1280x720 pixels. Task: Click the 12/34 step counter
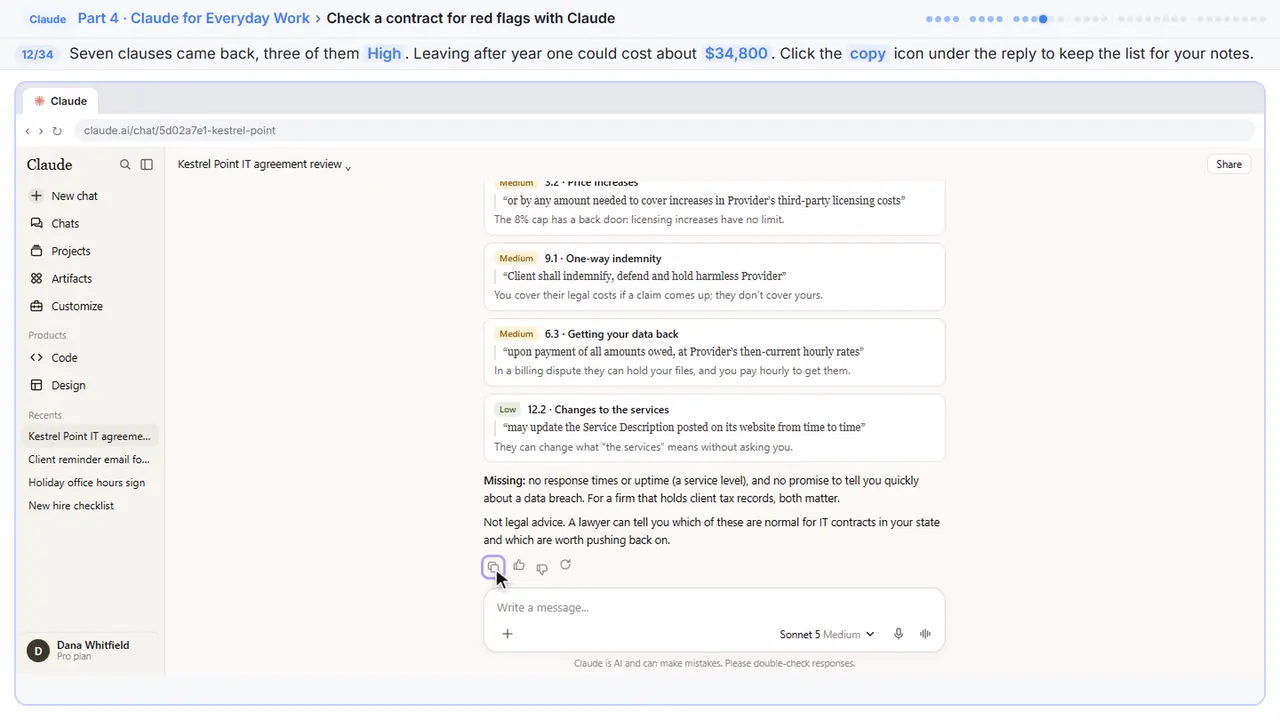coord(37,54)
